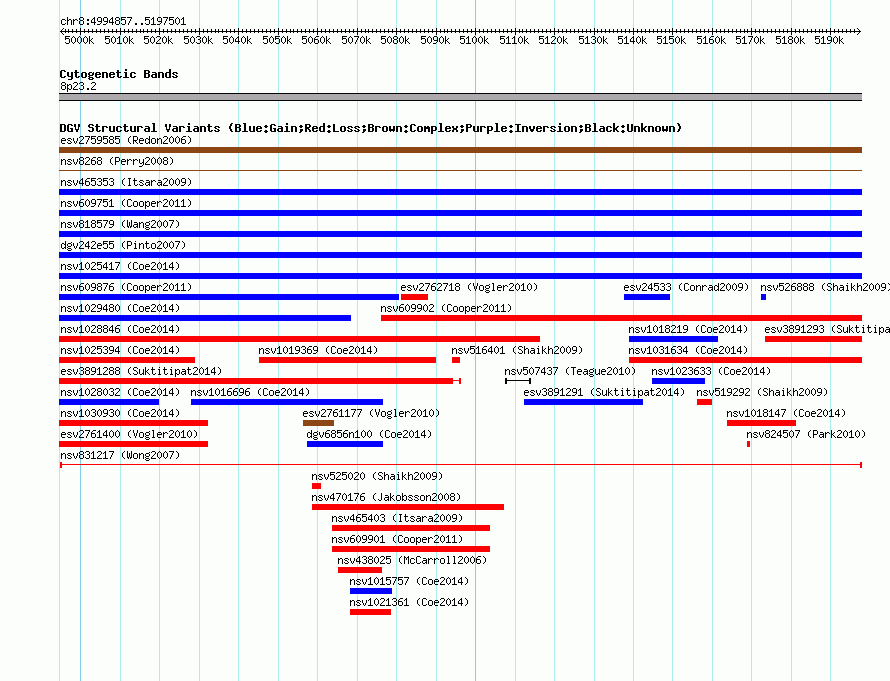Click the esv2759585 (Redon2006) brown bar
This screenshot has width=890, height=681.
point(460,150)
